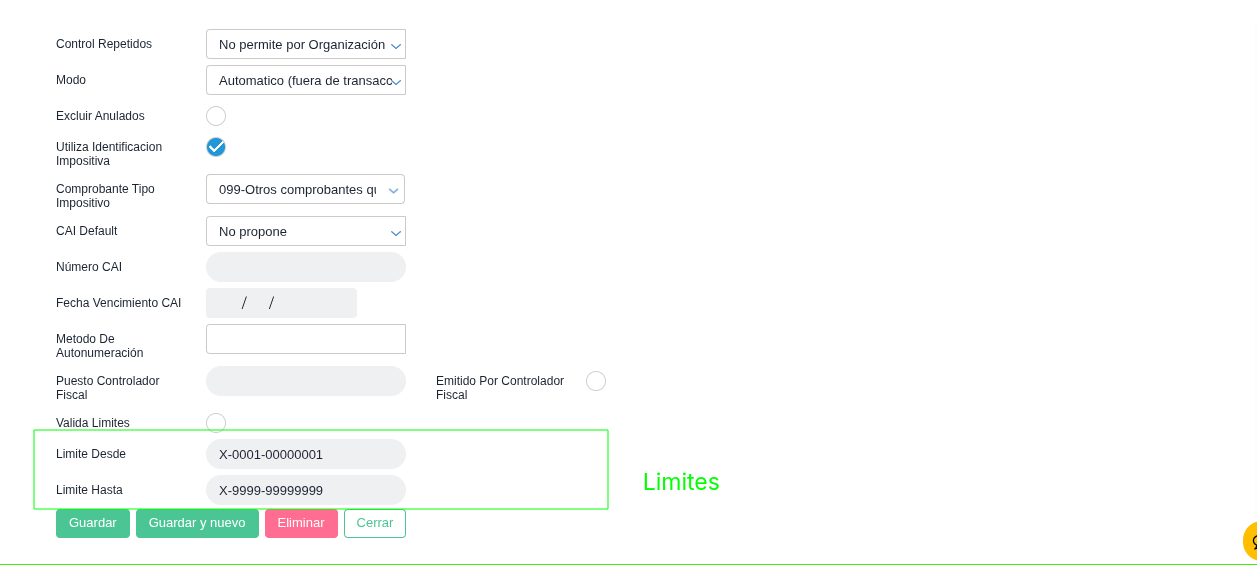This screenshot has width=1257, height=565.
Task: Open the Control Repetidos dropdown
Action: coord(306,44)
